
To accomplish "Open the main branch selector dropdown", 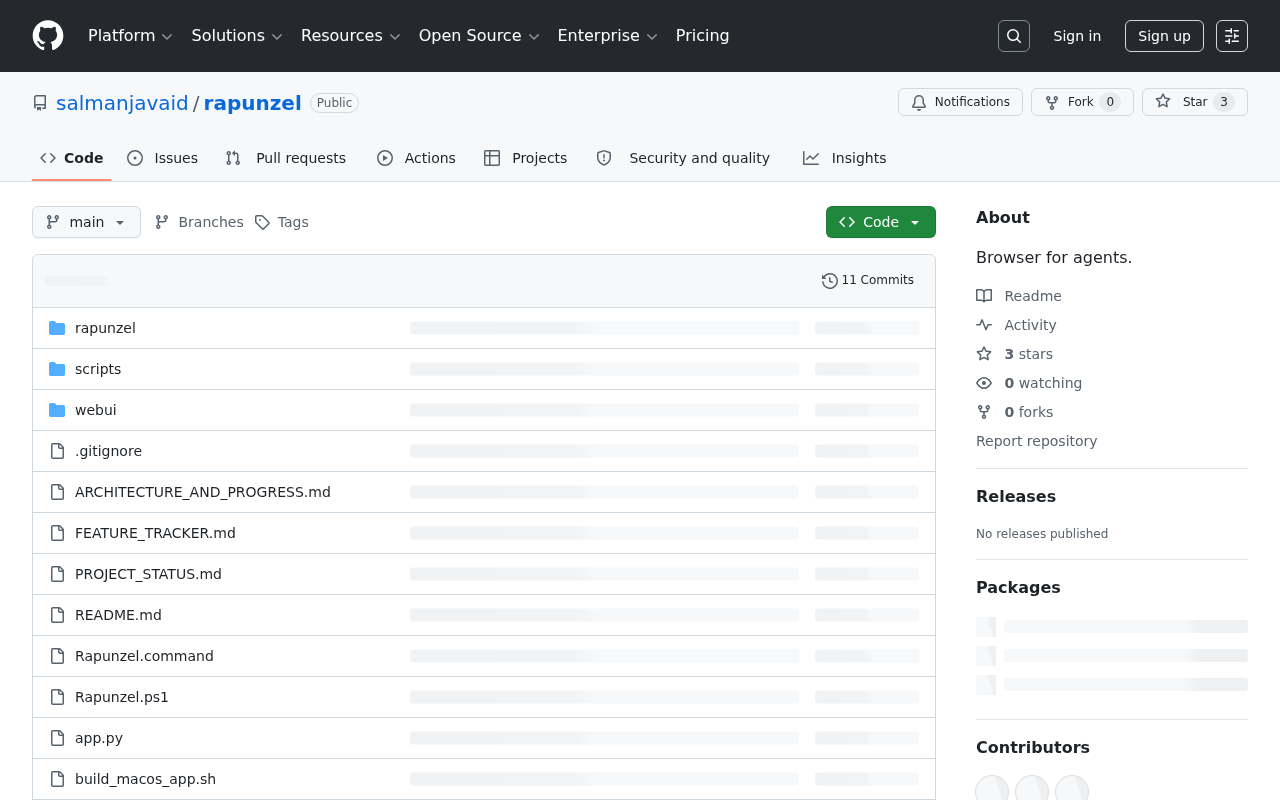I will pos(86,222).
